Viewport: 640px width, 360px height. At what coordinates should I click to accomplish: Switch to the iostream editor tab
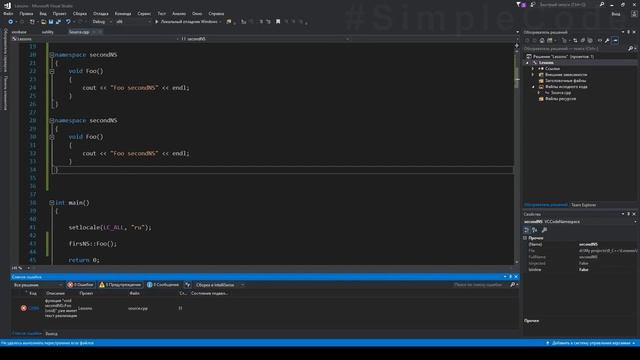click(19, 32)
